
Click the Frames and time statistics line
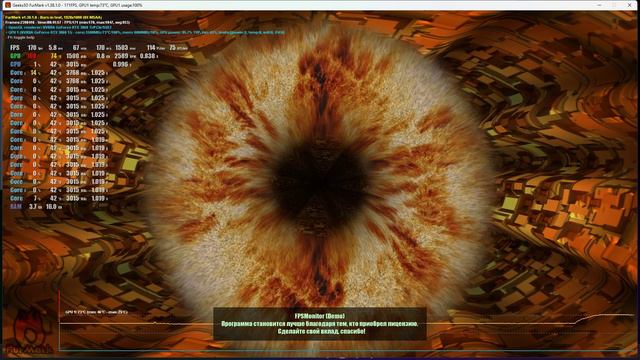(x=68, y=22)
